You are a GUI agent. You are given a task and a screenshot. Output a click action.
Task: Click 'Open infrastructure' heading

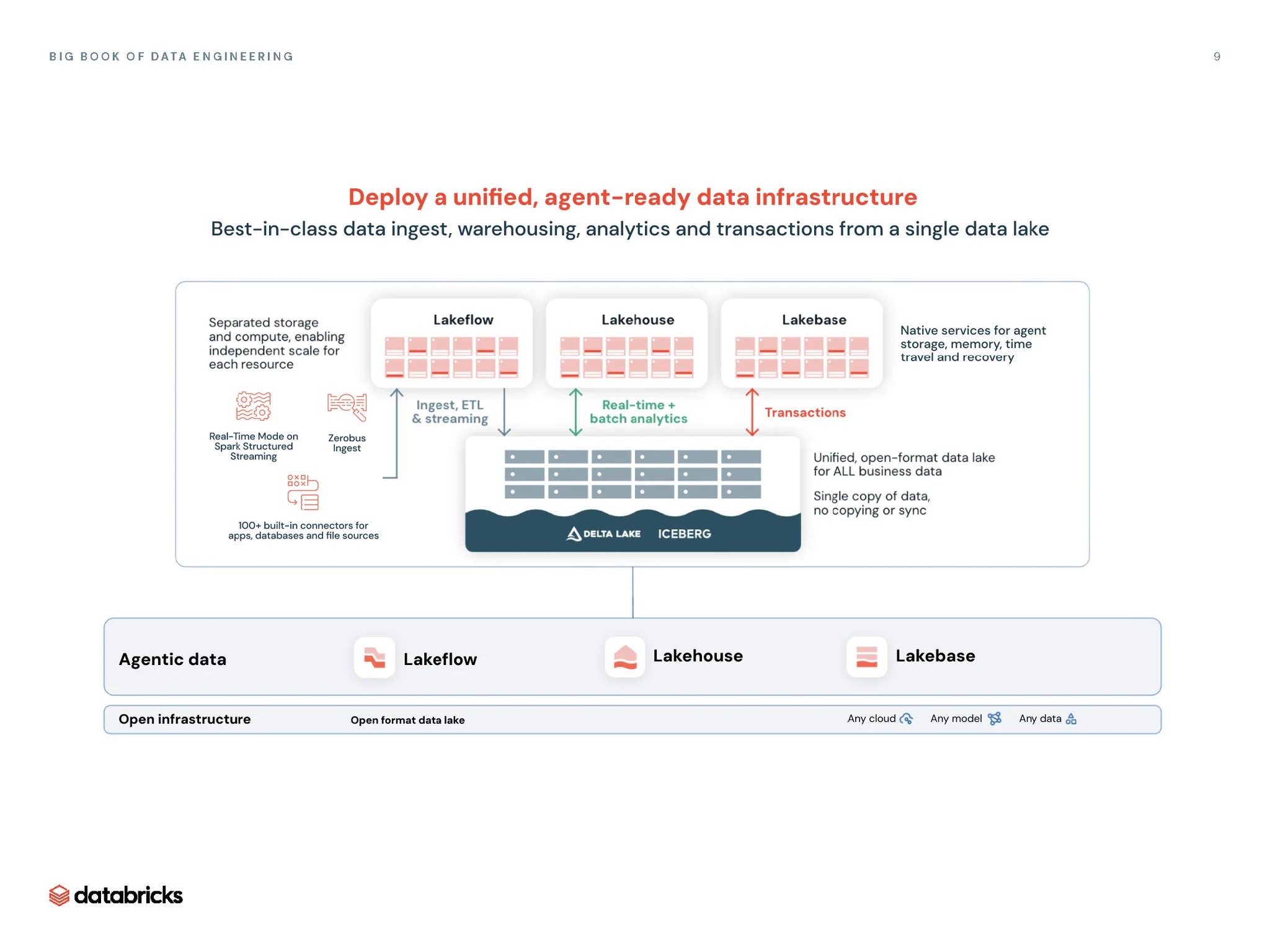(x=185, y=719)
